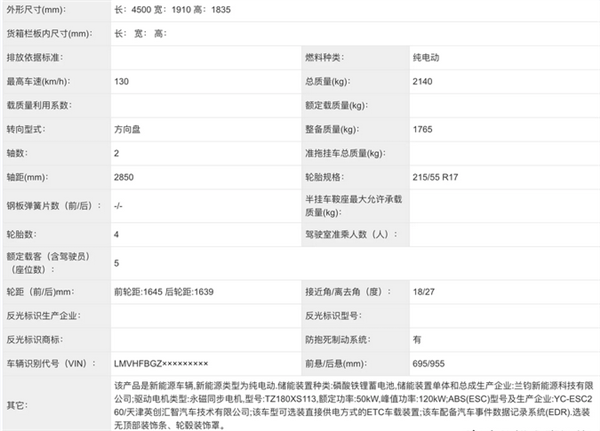Click the 反光标识生产企业 label

[x=44, y=316]
